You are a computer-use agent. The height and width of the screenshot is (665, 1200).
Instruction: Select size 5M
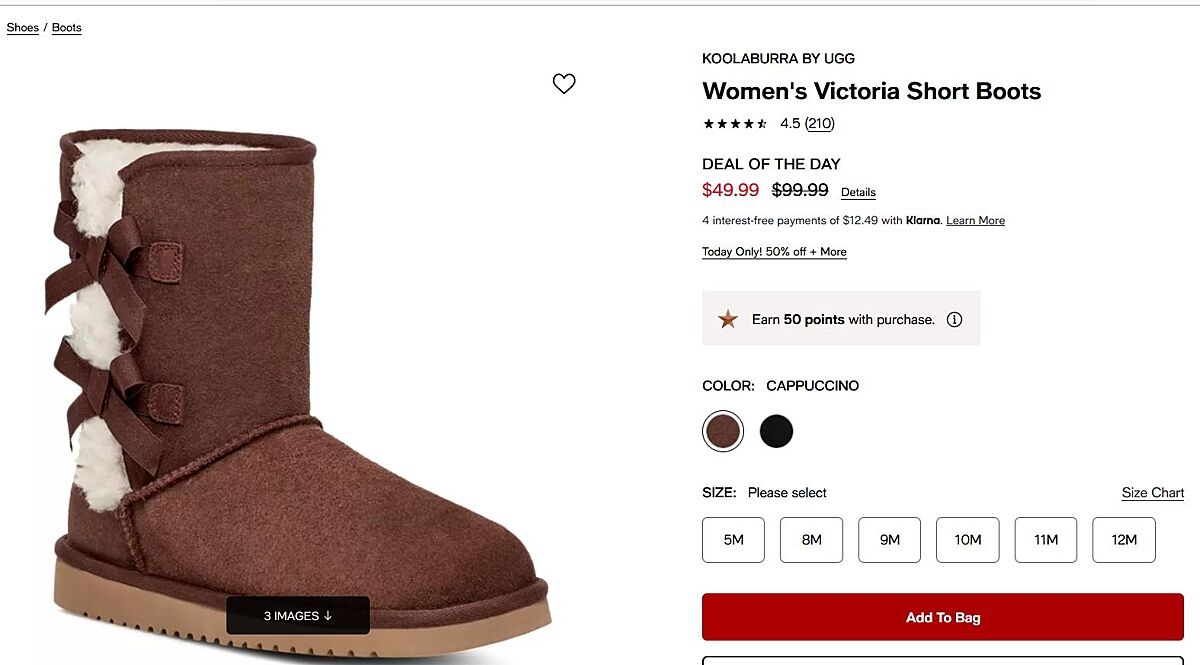(x=733, y=540)
